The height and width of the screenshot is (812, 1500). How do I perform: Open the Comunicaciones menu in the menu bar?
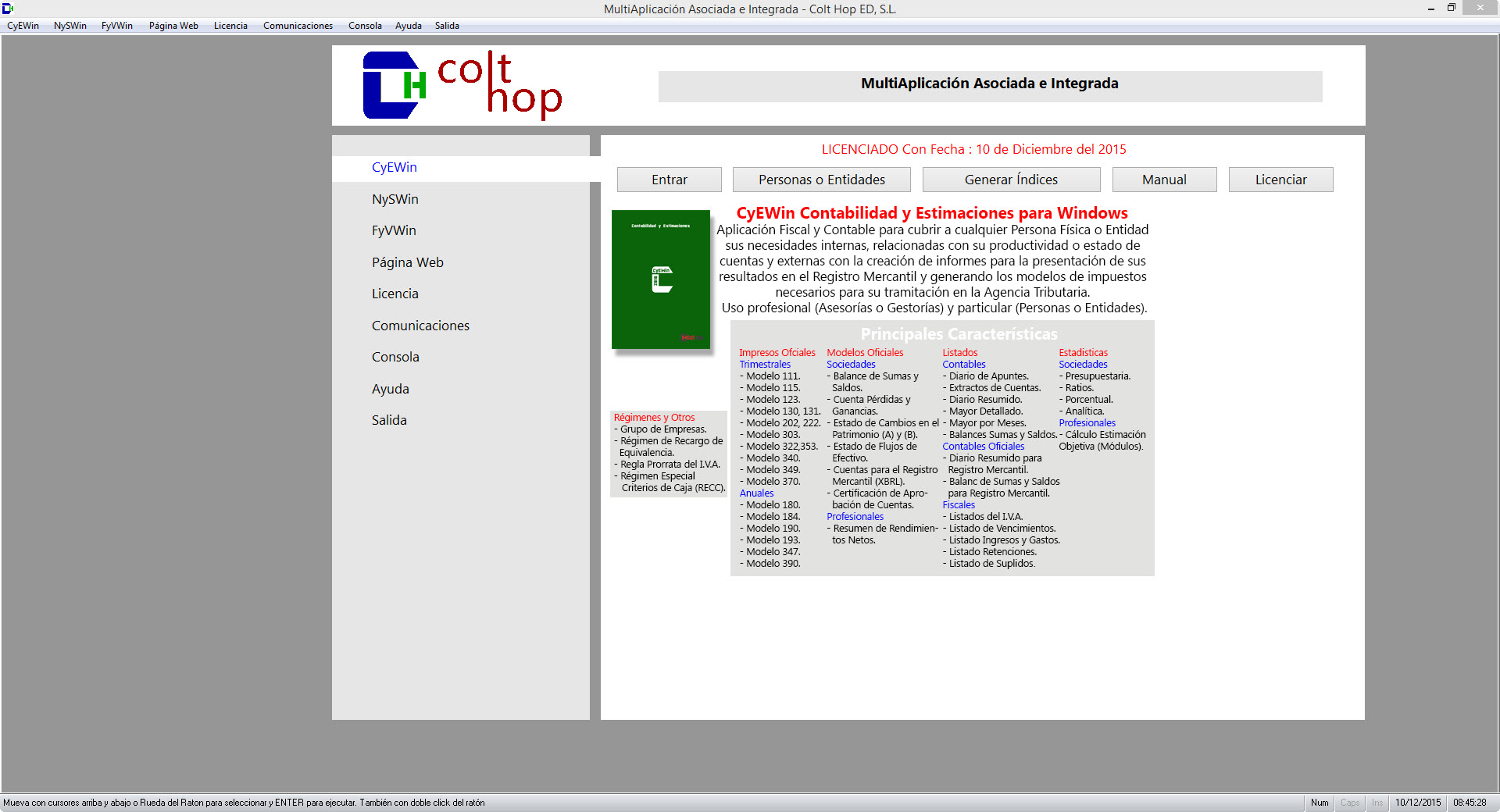298,26
